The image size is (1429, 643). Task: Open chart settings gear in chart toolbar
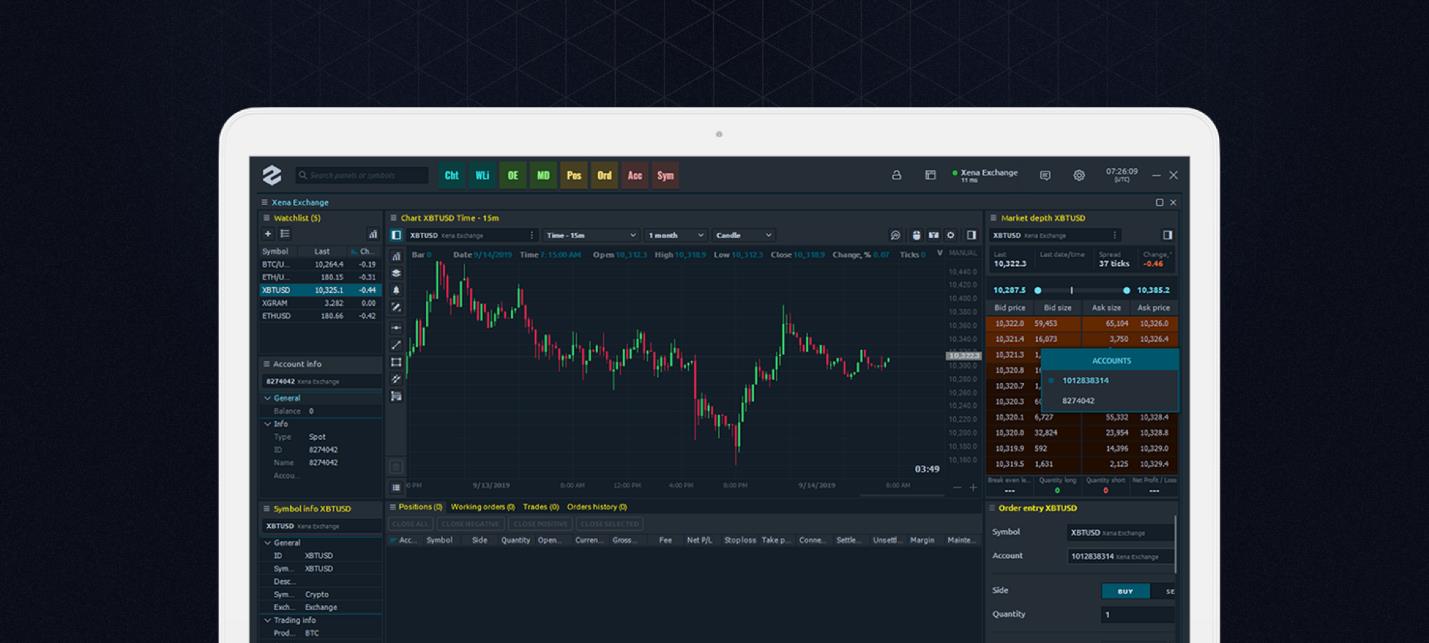click(951, 235)
